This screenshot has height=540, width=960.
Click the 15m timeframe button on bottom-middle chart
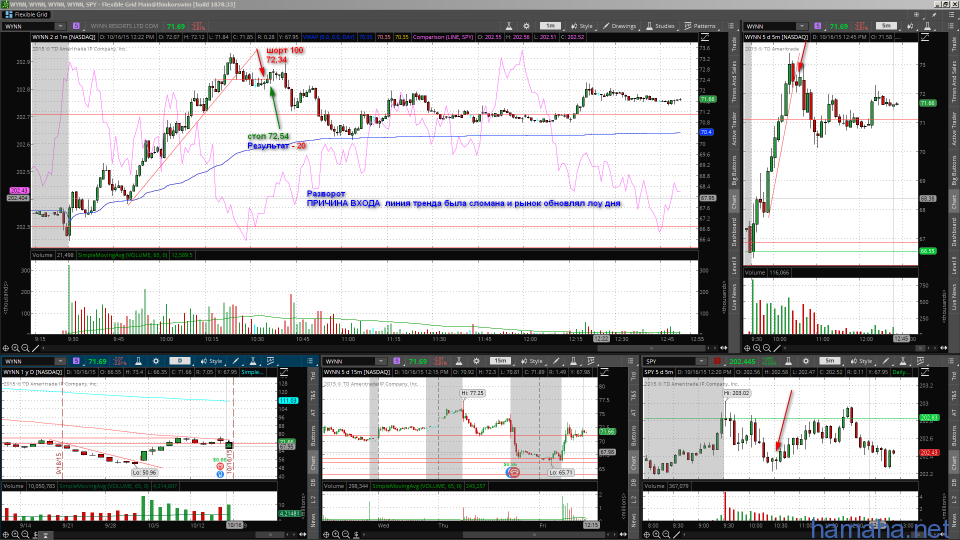(x=498, y=360)
